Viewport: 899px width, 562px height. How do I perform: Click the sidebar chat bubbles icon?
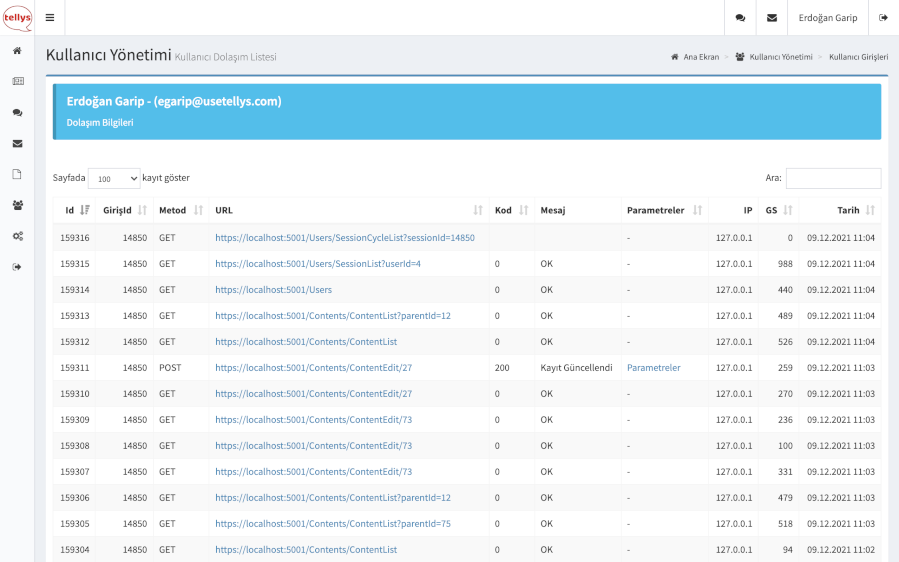point(17,113)
